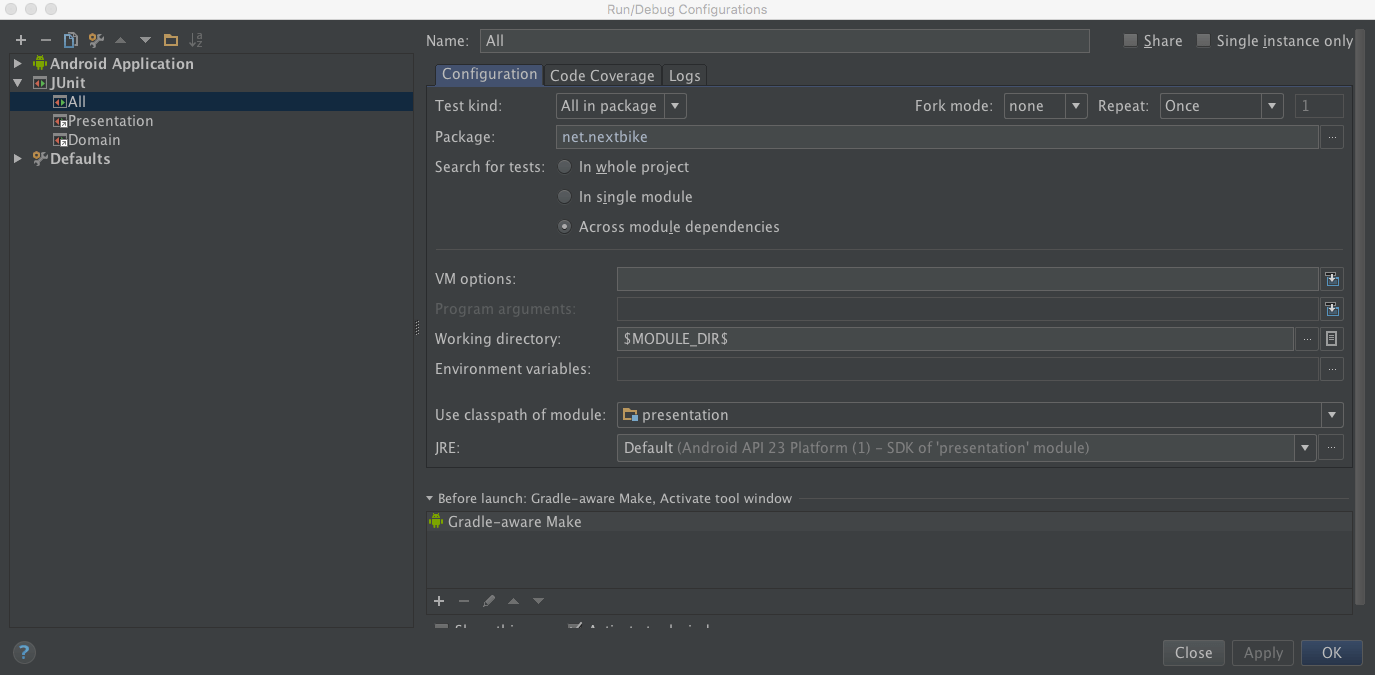Switch to the Code Coverage tab
Screen dimensions: 1375x675
click(x=601, y=75)
